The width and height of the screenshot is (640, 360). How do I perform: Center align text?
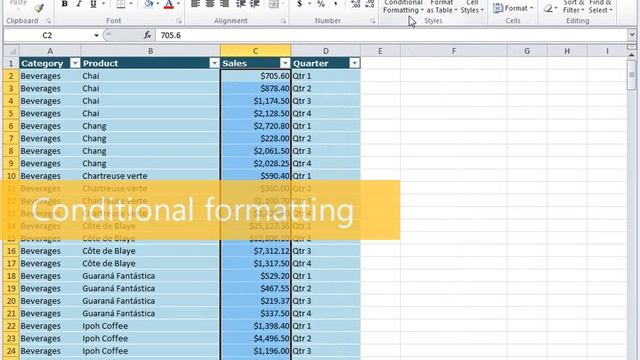(x=210, y=4)
